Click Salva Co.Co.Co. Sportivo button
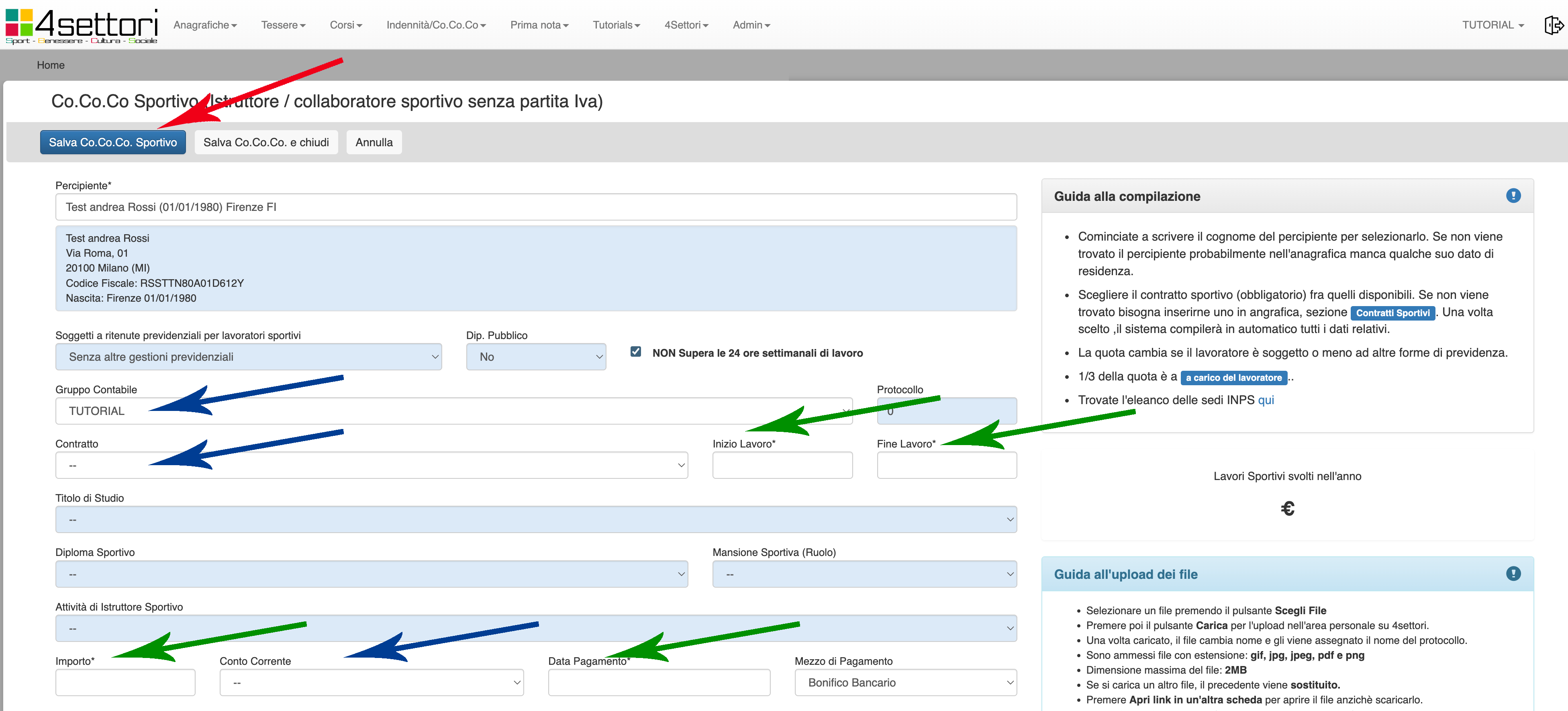This screenshot has height=711, width=1568. [x=112, y=143]
